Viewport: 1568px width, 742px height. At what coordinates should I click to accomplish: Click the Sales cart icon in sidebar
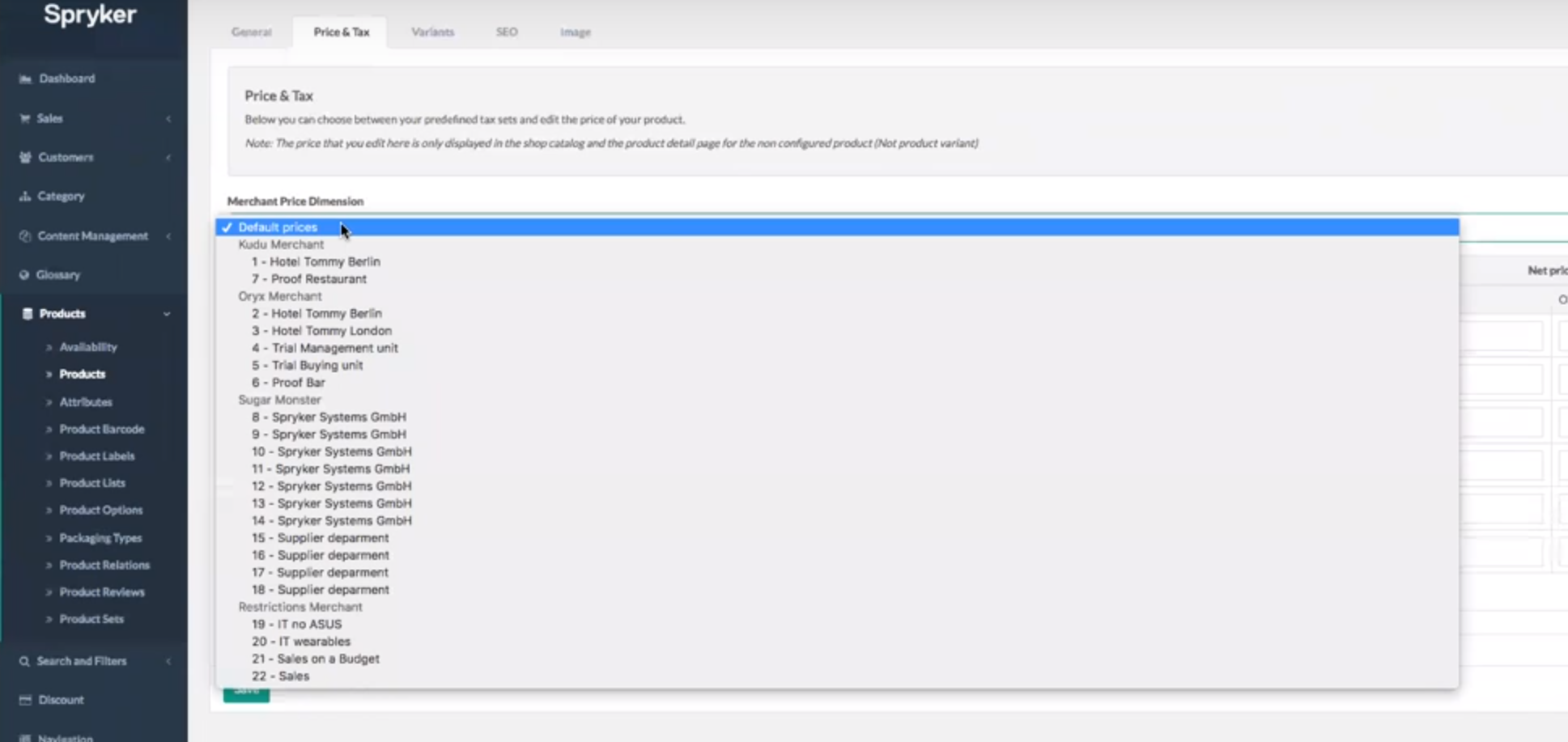(25, 119)
